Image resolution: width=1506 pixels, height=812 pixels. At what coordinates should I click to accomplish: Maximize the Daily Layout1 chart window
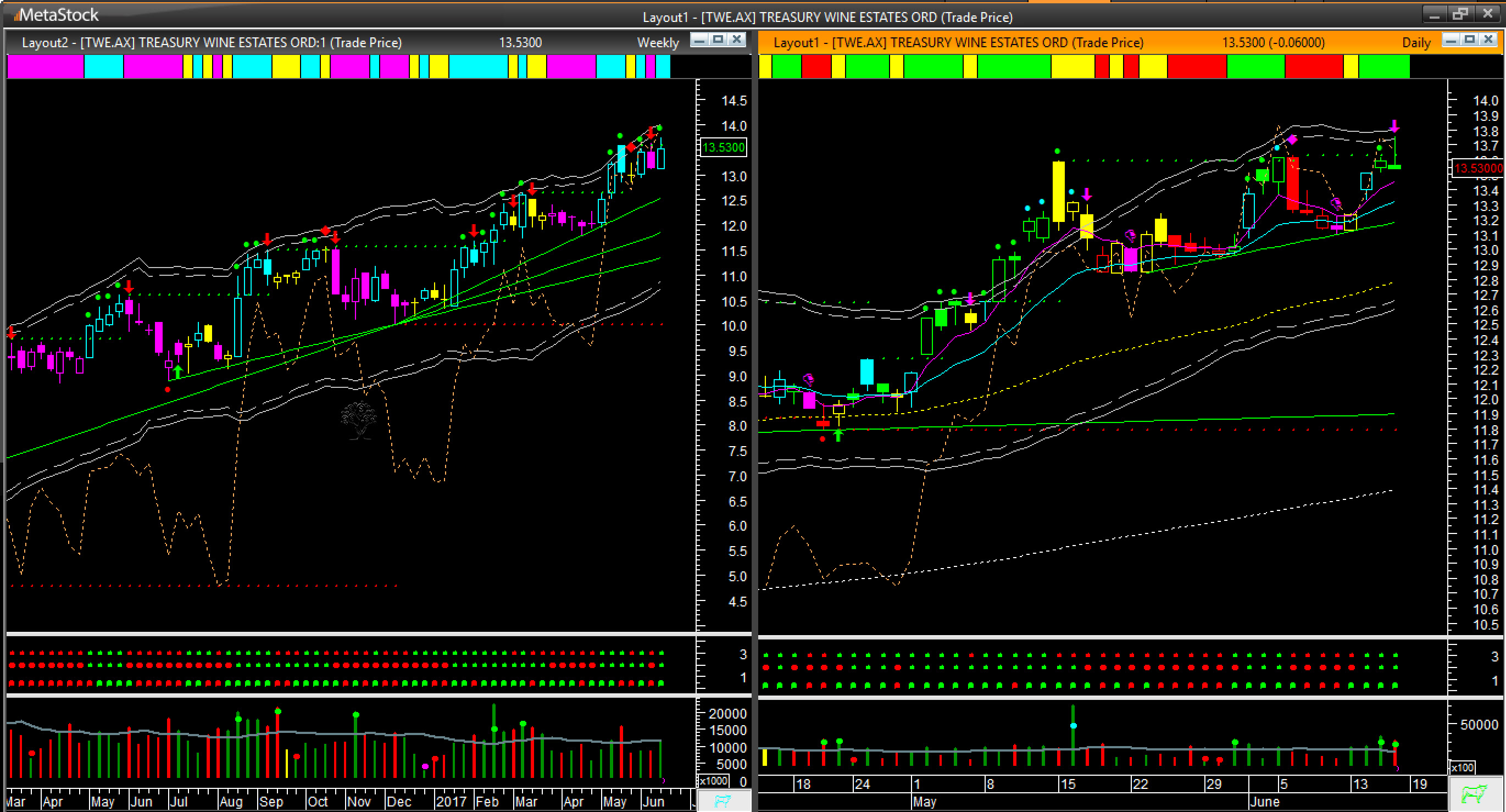[x=1470, y=39]
